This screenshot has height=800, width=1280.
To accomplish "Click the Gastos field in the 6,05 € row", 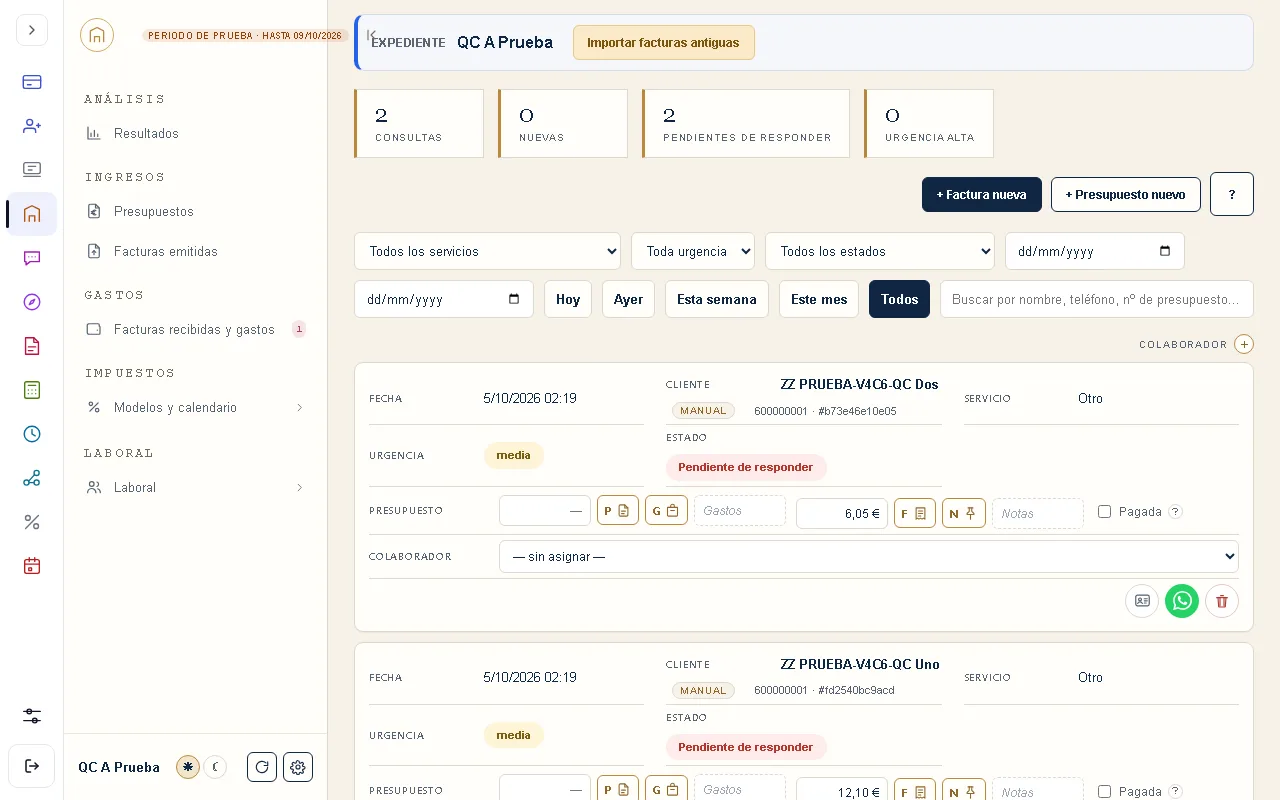I will tap(740, 511).
